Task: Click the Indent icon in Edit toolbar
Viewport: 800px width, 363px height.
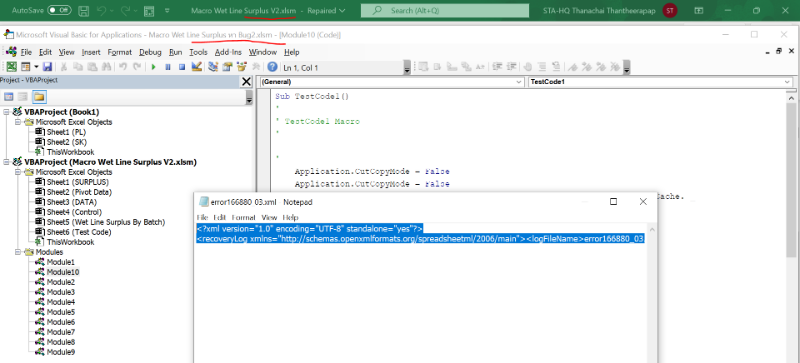Action: pyautogui.click(x=498, y=67)
